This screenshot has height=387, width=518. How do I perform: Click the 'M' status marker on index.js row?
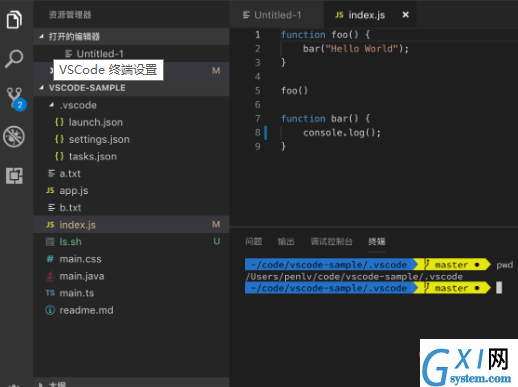(216, 224)
